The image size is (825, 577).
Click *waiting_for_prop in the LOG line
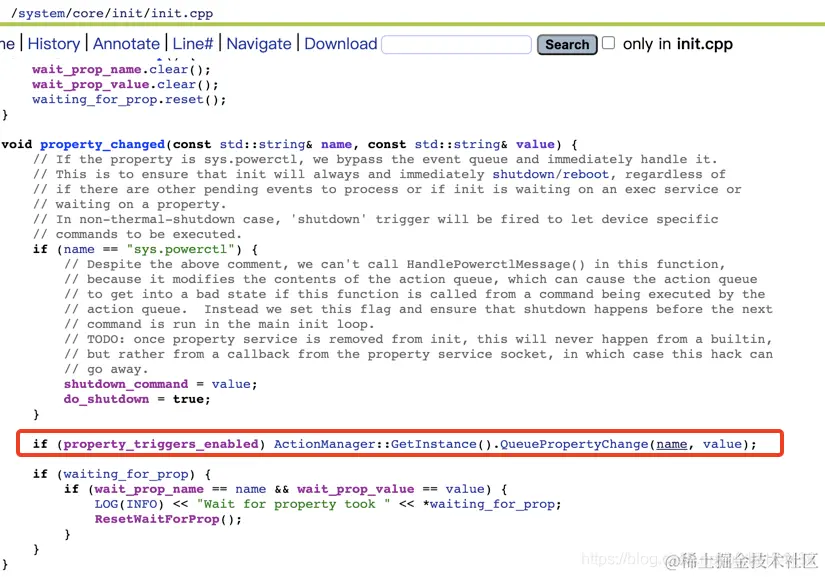(x=488, y=504)
